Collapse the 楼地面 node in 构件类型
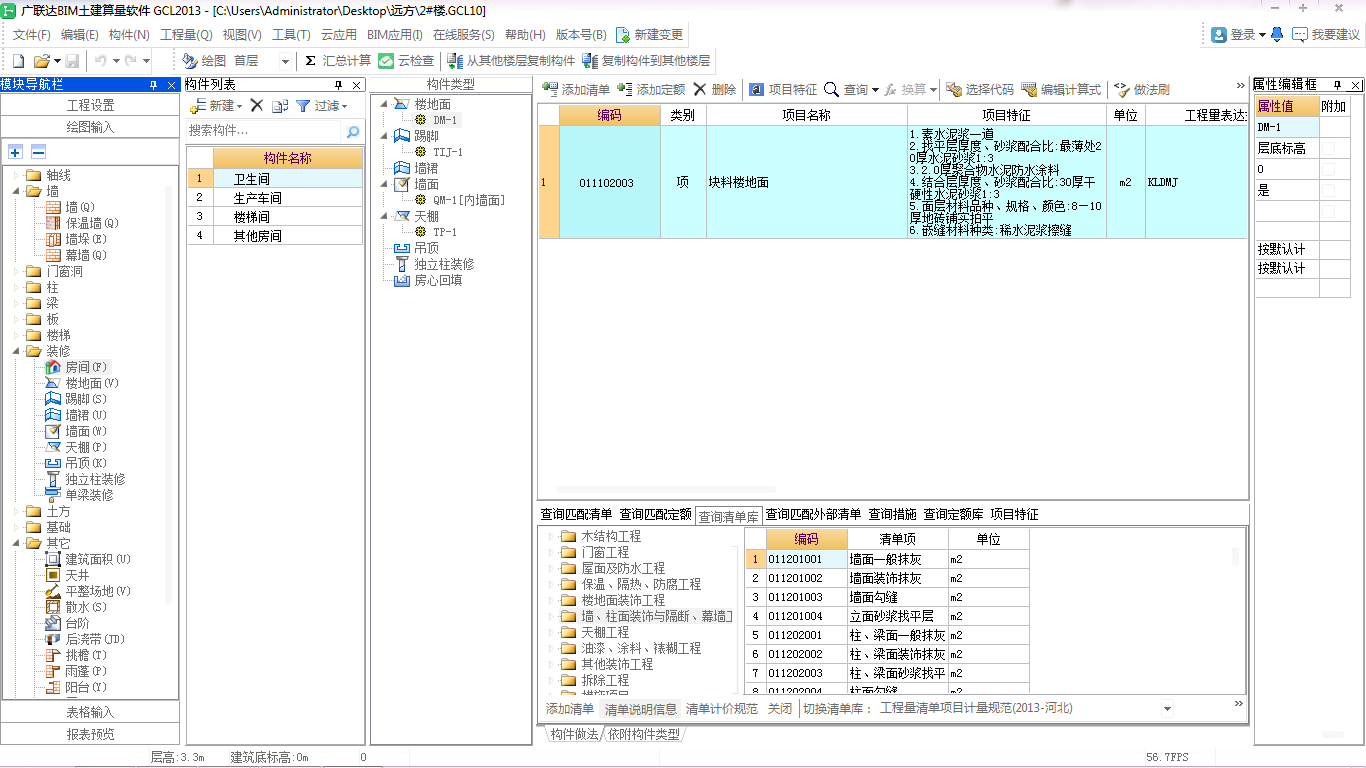 (x=384, y=104)
